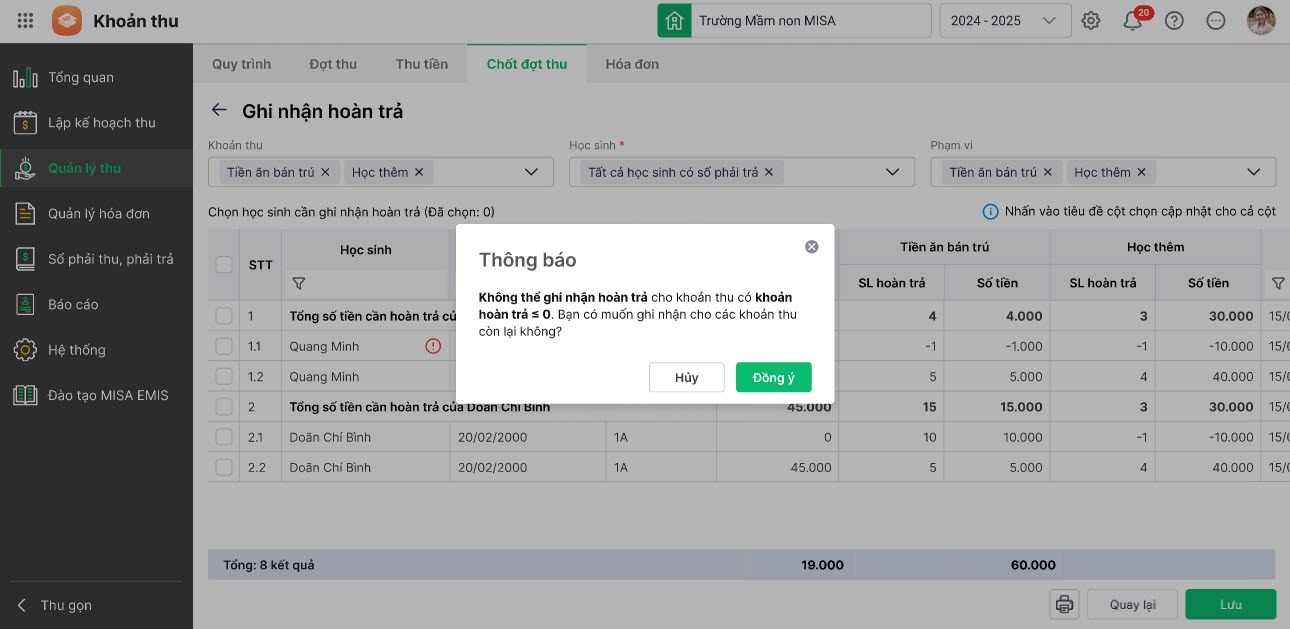This screenshot has height=629, width=1290.
Task: Open the app launcher grid icon
Action: (x=26, y=21)
